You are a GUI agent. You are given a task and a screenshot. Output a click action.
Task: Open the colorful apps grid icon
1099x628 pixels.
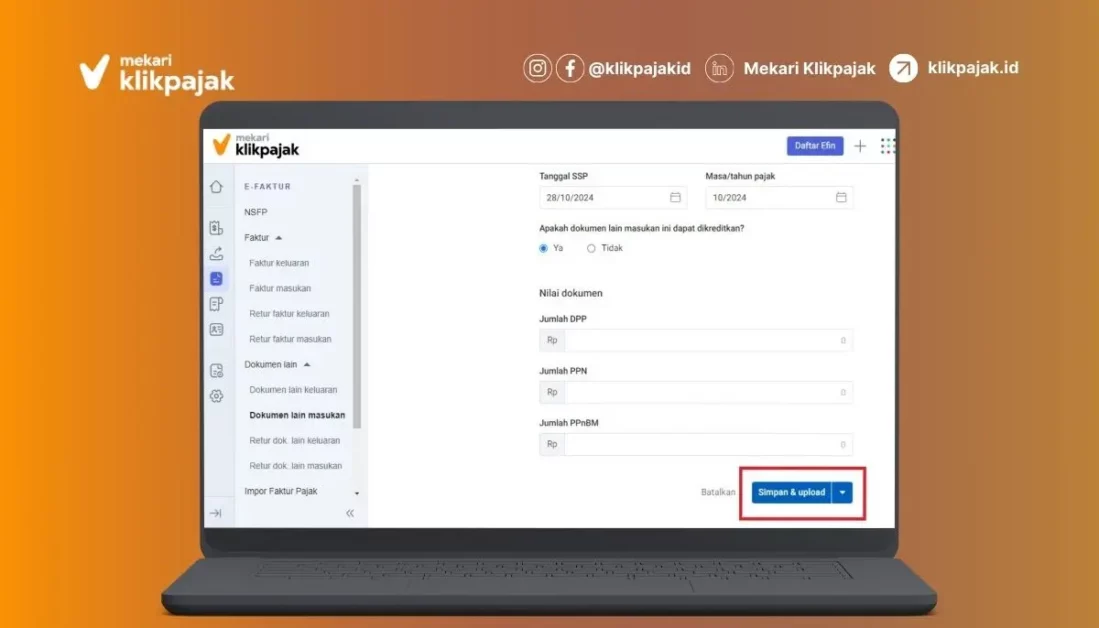coord(887,146)
